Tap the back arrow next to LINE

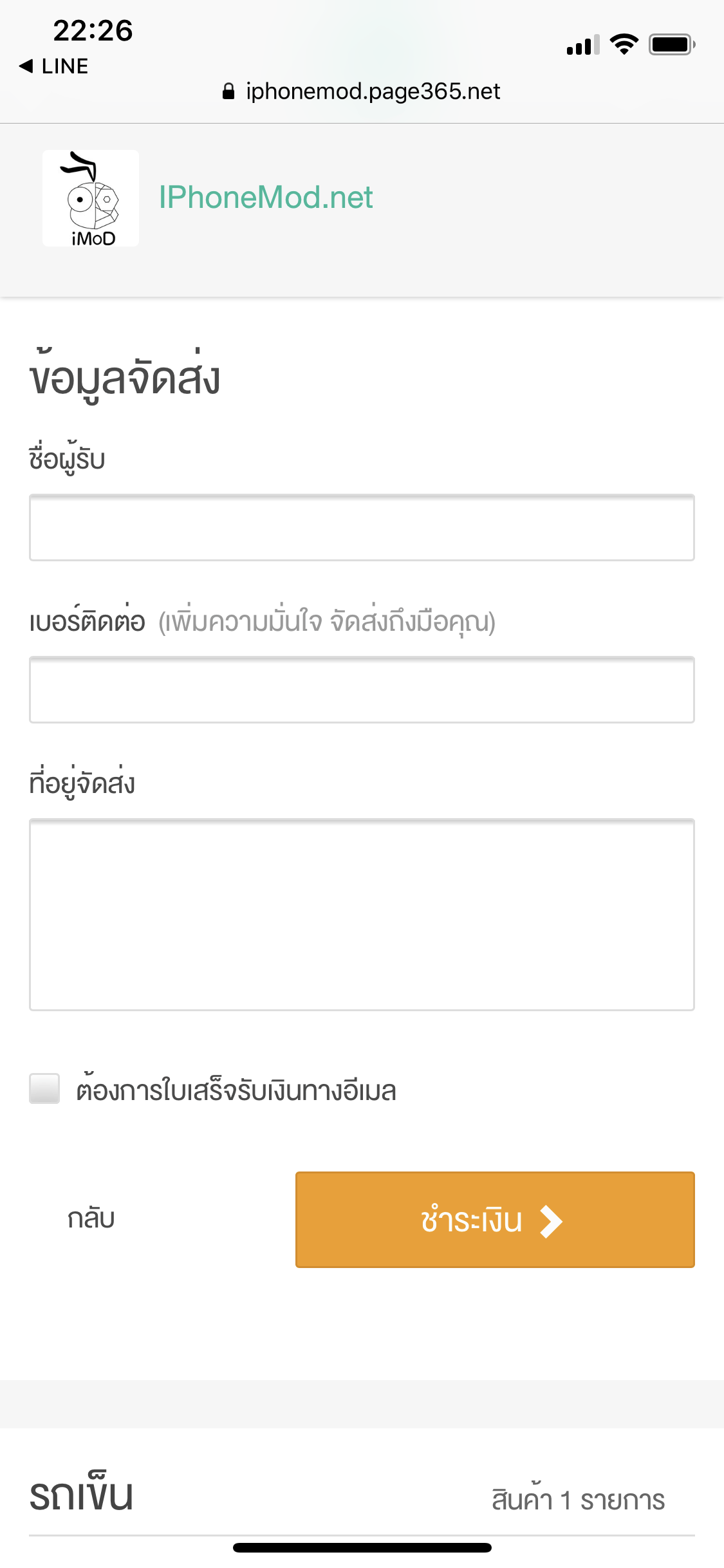coord(27,65)
